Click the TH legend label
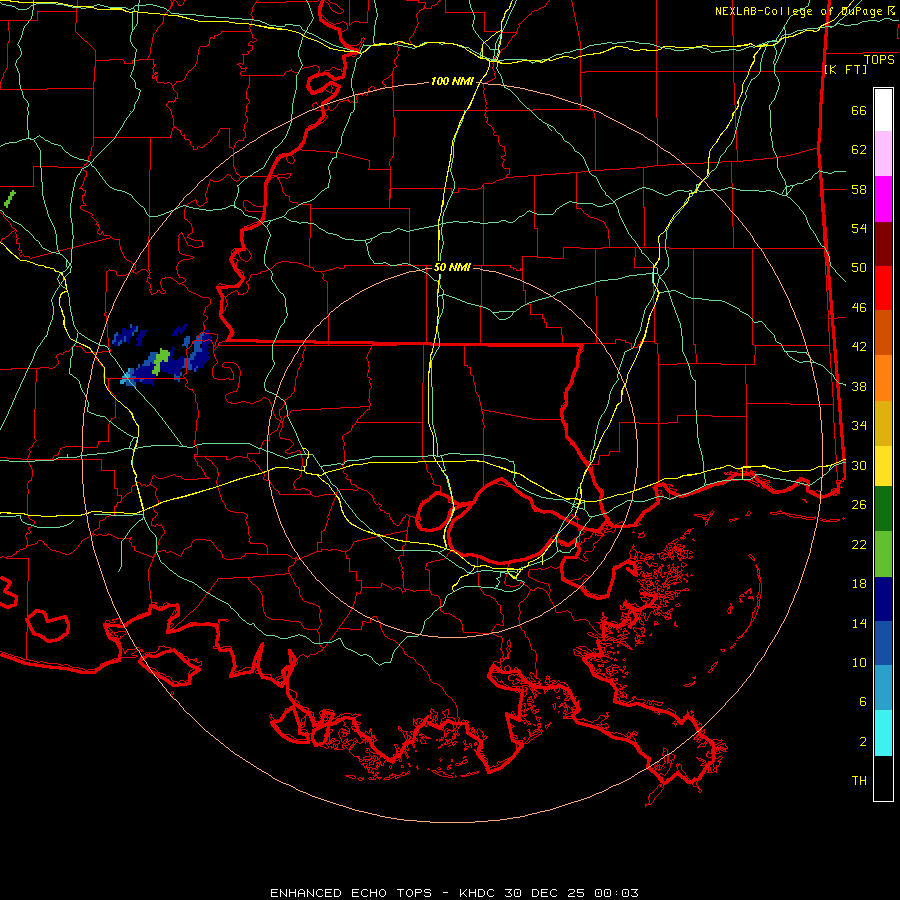 (859, 781)
